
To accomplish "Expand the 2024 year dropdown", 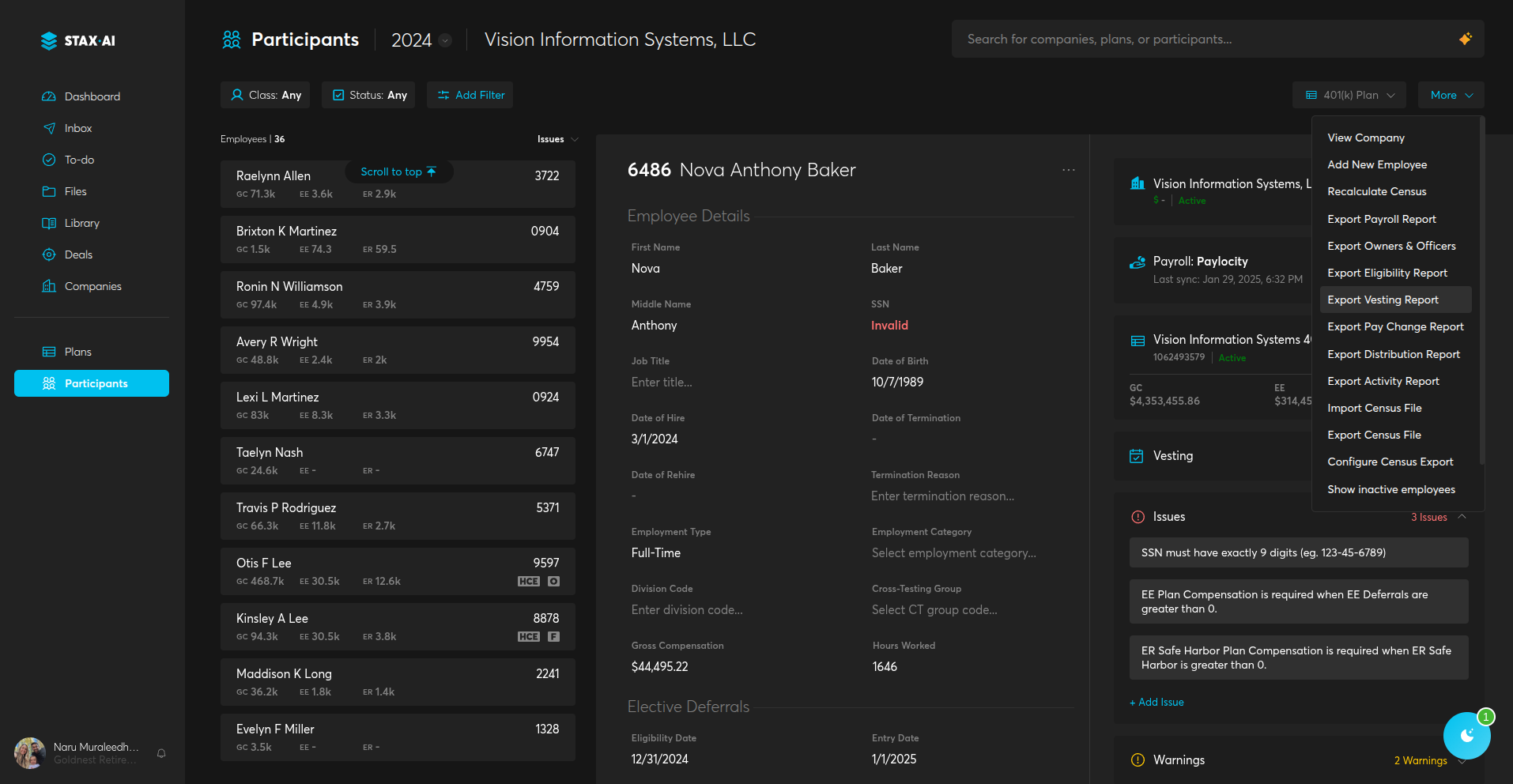I will pos(445,40).
